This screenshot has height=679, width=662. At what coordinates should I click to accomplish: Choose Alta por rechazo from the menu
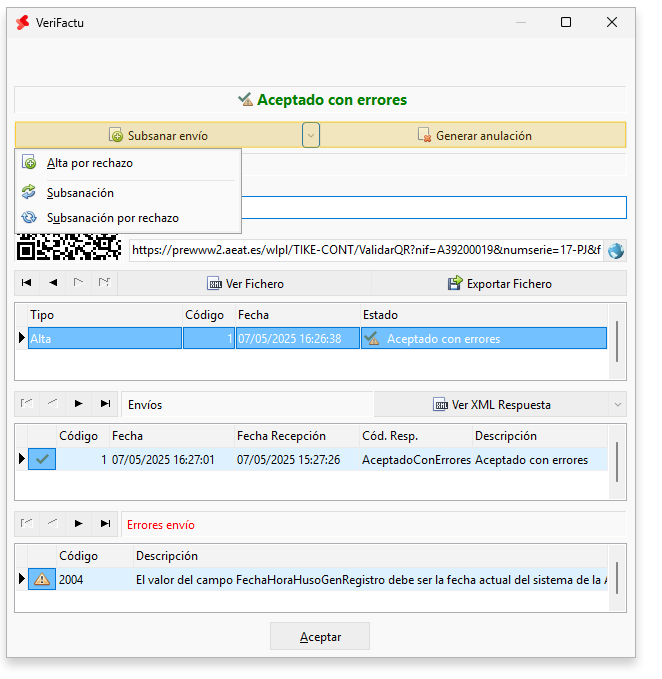89,163
